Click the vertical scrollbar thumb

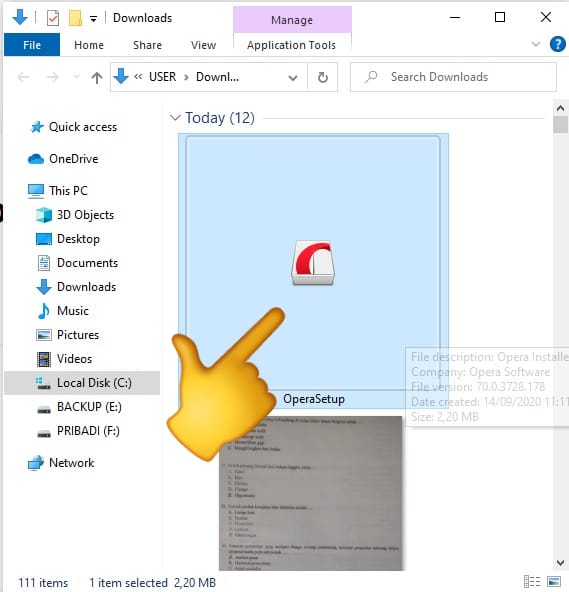tap(560, 125)
